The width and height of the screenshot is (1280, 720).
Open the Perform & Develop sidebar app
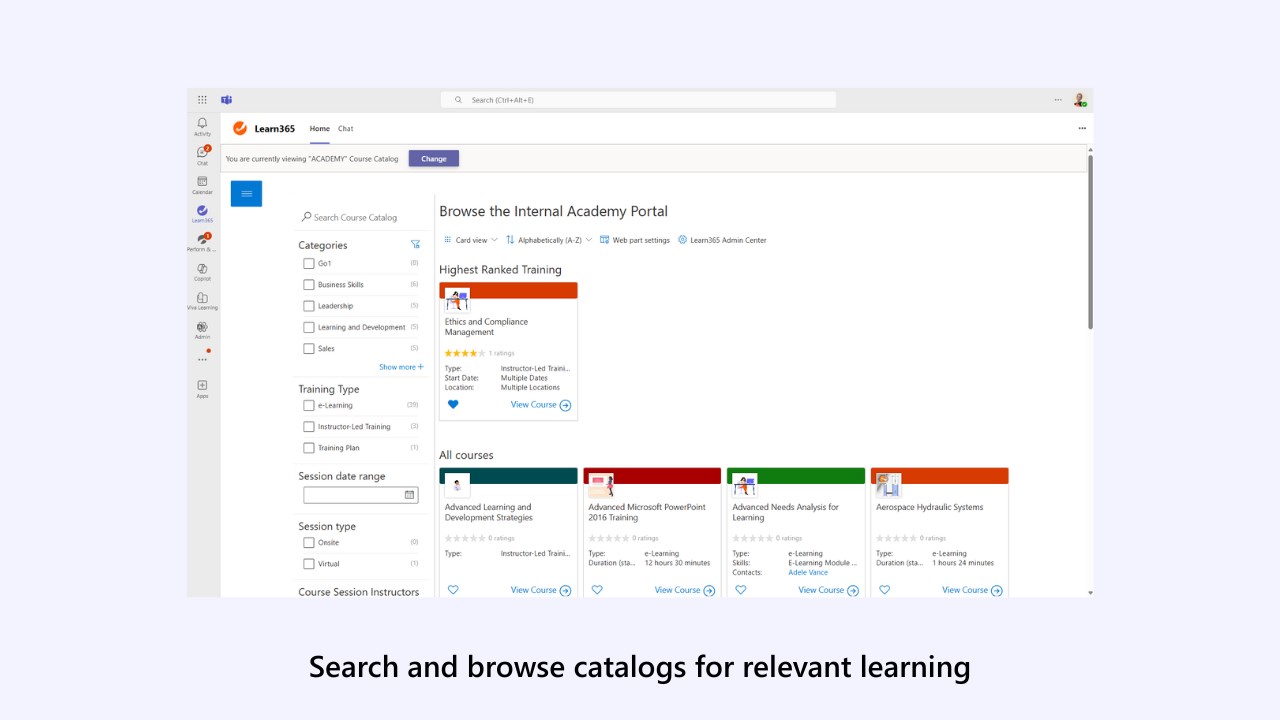202,242
